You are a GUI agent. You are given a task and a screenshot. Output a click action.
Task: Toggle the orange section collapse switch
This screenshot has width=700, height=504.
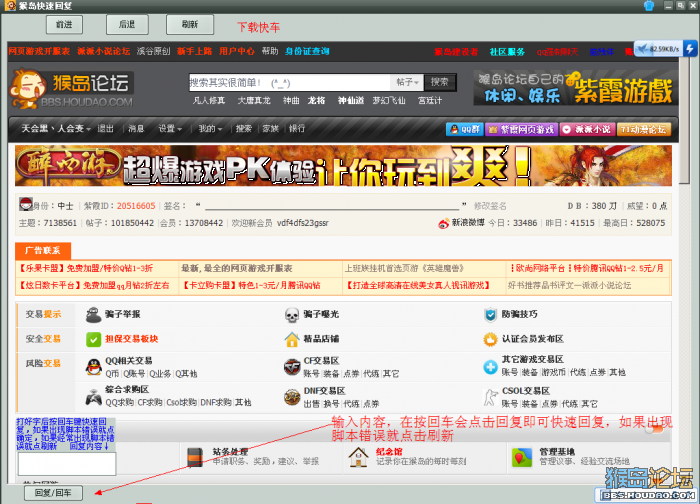[654, 429]
